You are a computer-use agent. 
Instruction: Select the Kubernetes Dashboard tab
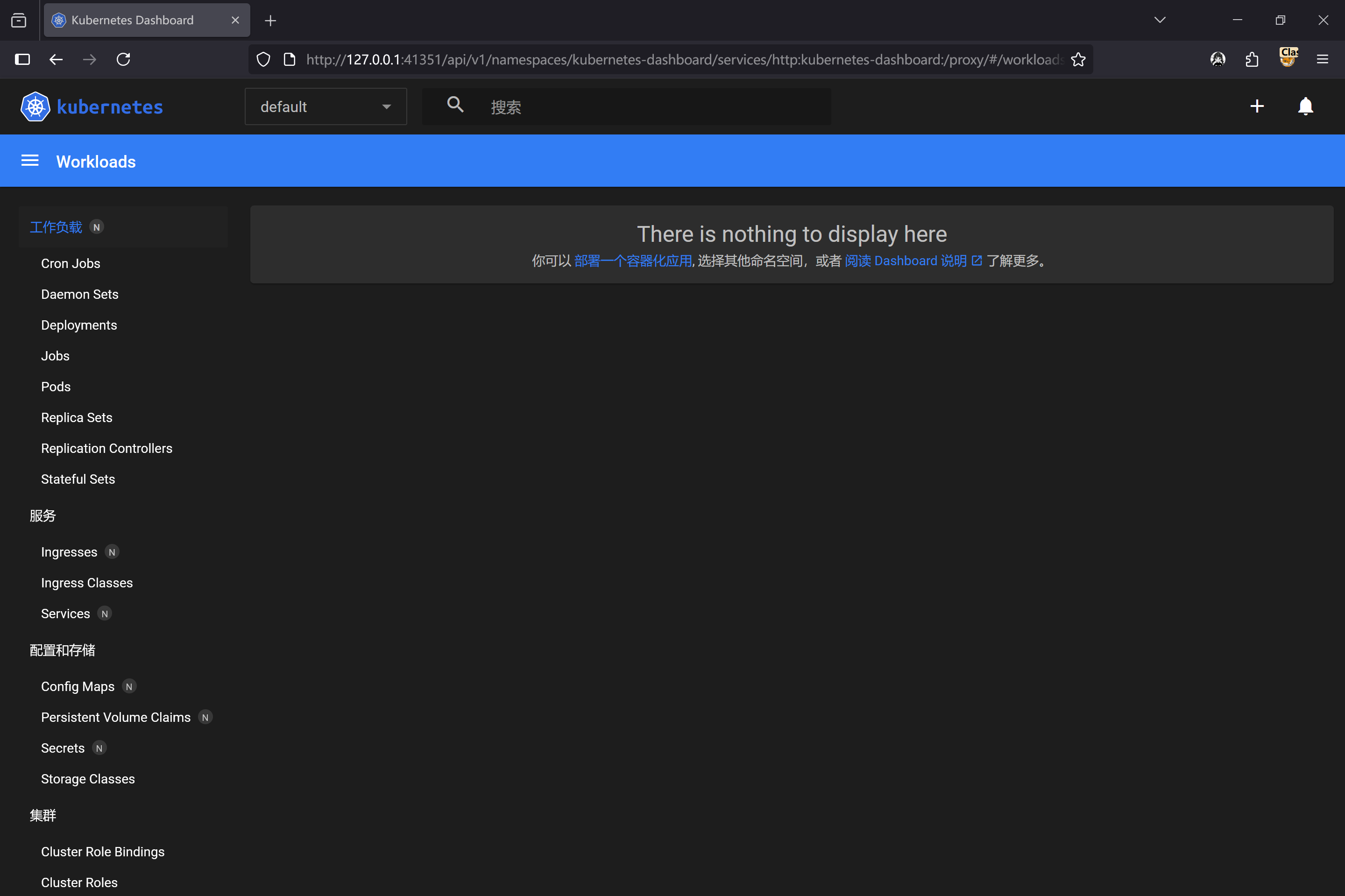[147, 20]
